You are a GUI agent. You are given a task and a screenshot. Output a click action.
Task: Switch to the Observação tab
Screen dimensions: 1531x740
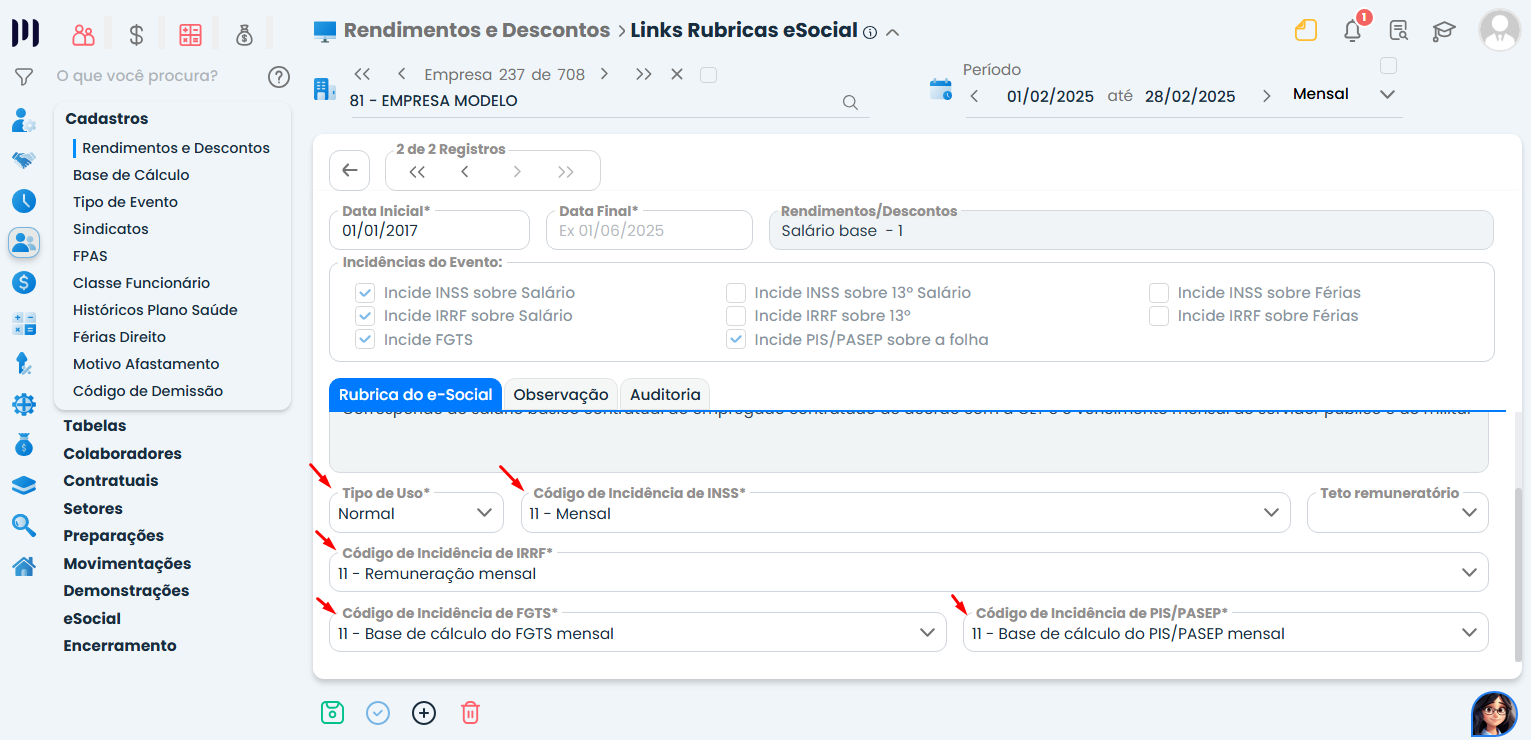(x=561, y=395)
